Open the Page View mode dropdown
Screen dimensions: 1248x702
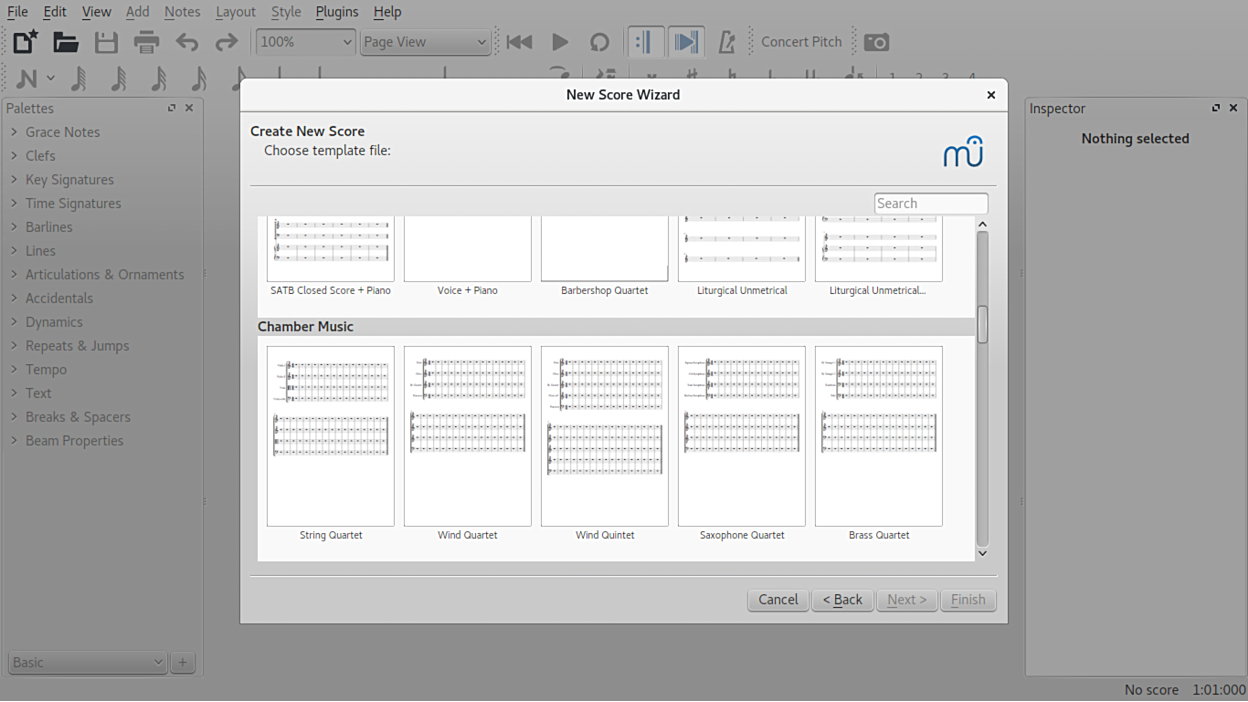click(x=425, y=42)
